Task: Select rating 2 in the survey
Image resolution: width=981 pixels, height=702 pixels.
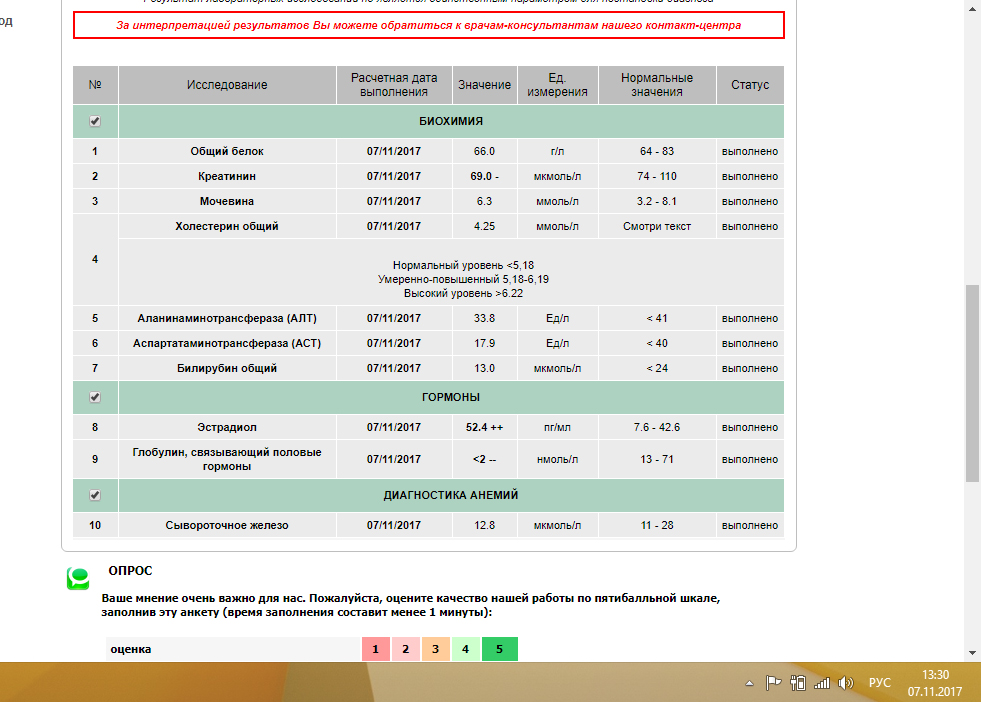Action: (406, 649)
